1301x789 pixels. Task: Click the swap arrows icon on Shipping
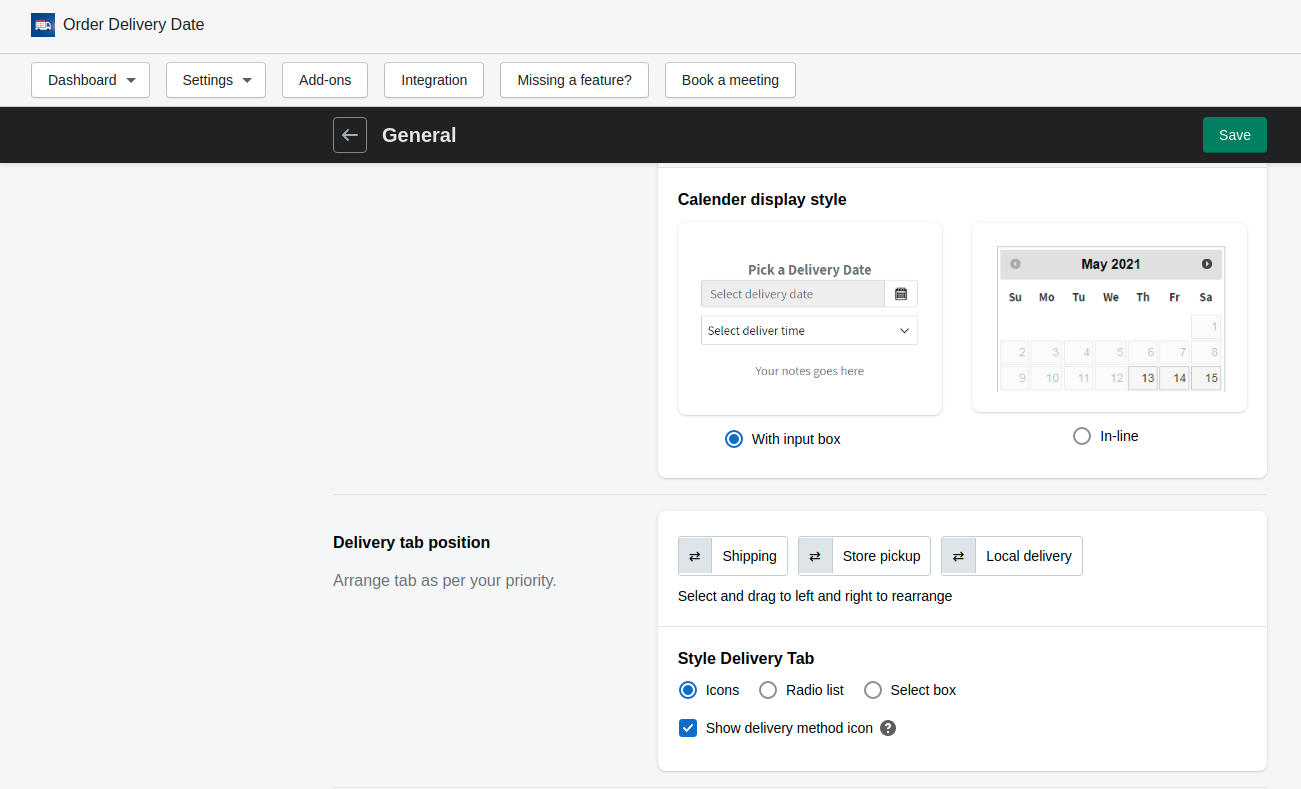695,556
